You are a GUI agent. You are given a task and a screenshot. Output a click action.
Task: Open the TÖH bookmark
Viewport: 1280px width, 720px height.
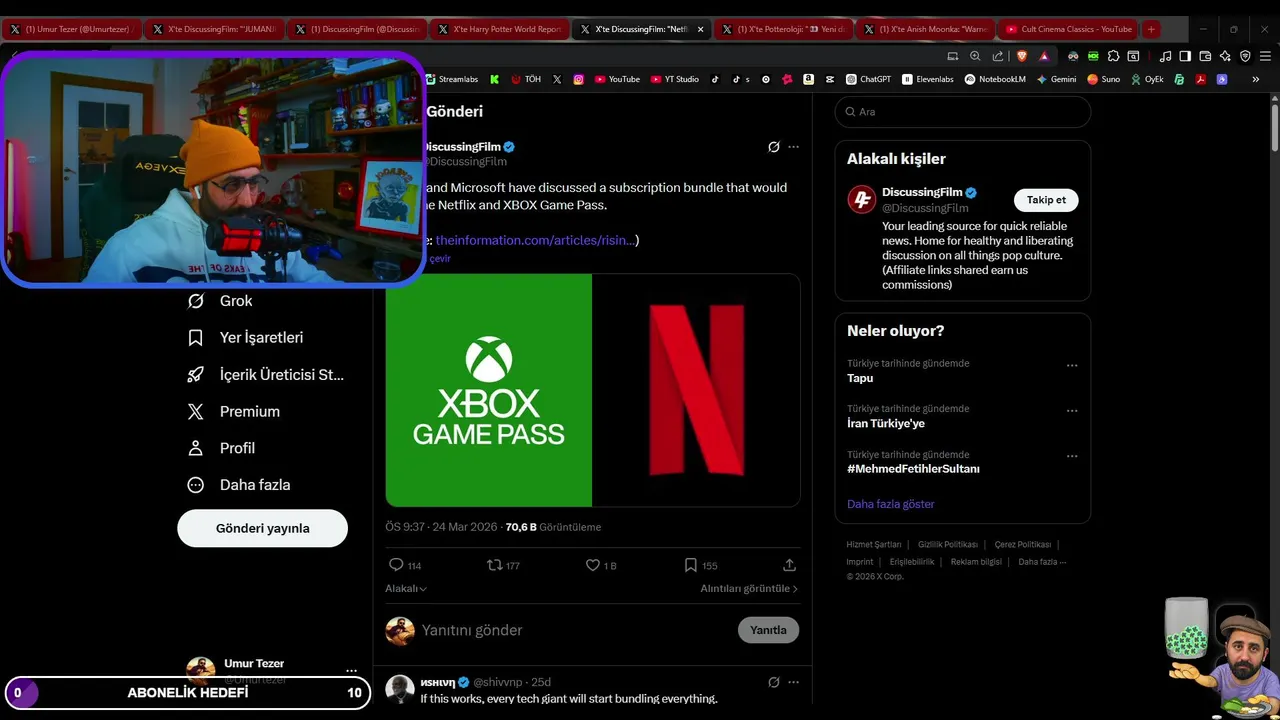point(526,79)
